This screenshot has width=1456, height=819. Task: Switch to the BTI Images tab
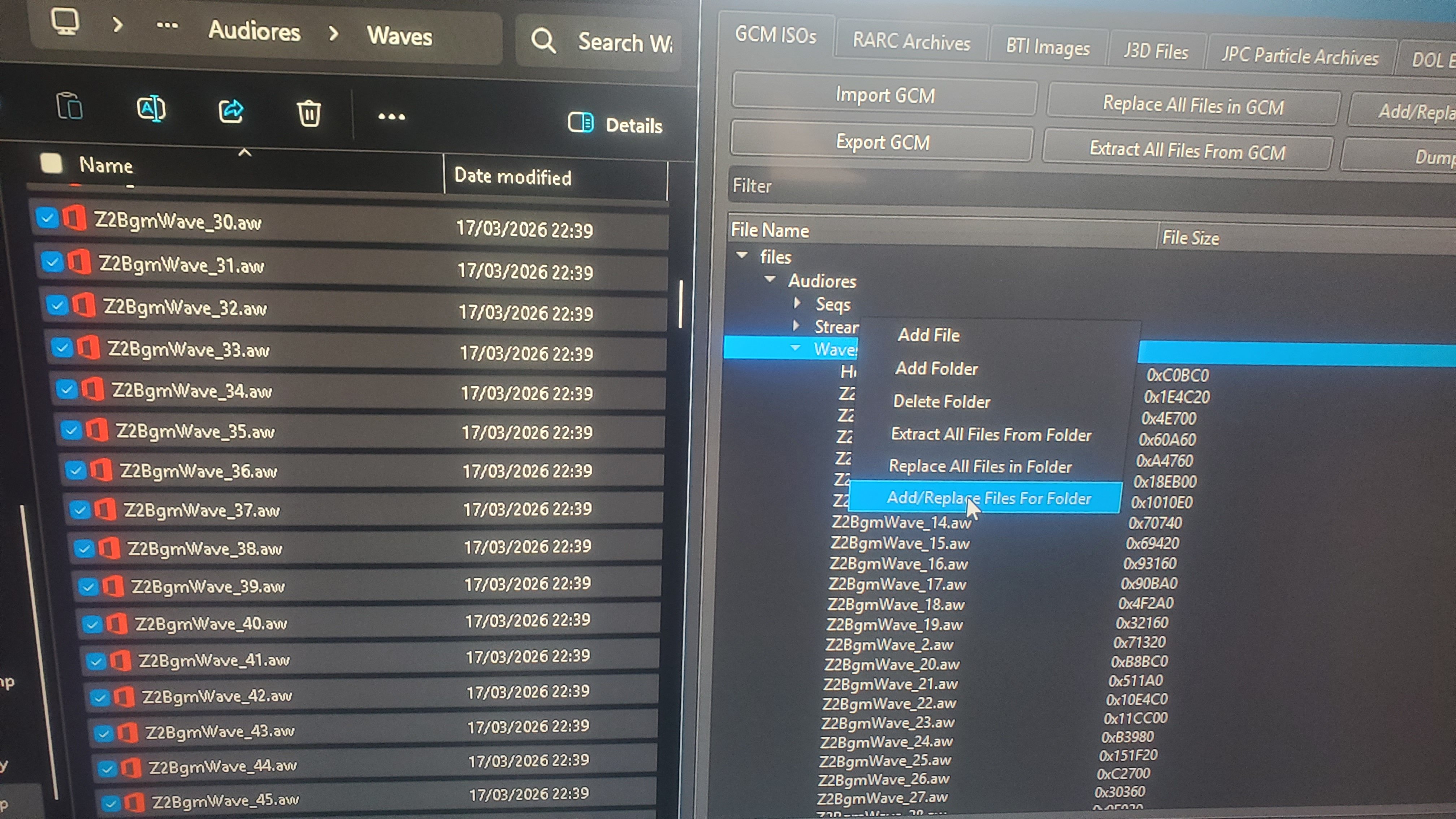(1047, 47)
